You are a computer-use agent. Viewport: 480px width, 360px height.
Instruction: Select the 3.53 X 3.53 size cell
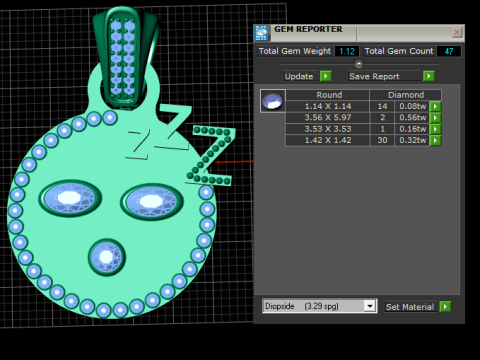[328, 129]
